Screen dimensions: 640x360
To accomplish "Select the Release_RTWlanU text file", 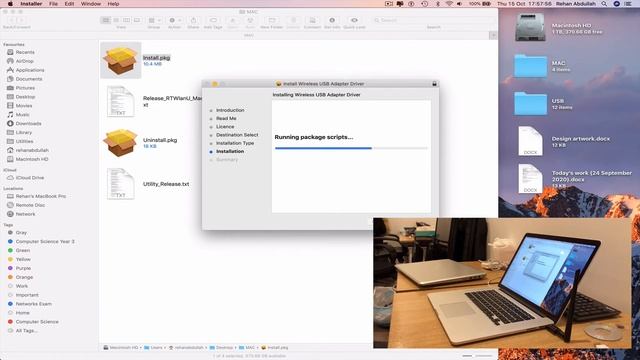I will point(120,101).
